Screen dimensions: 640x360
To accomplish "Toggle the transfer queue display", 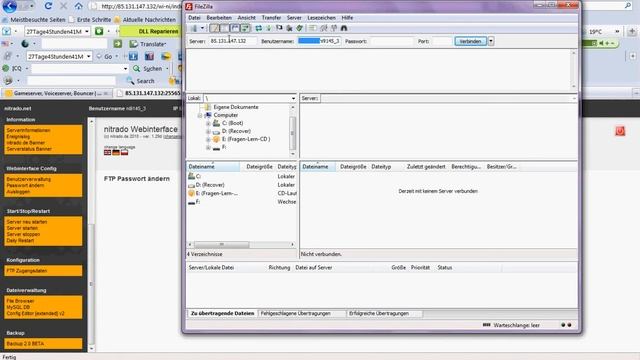I will [x=245, y=28].
